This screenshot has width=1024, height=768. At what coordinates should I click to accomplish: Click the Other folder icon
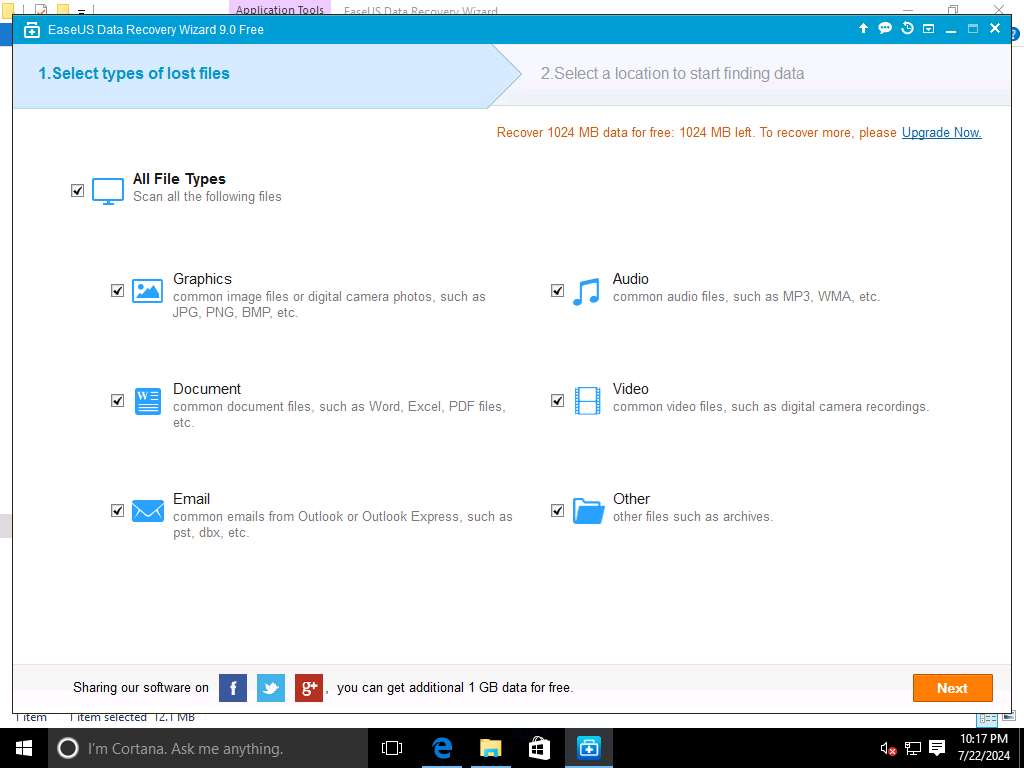[588, 511]
